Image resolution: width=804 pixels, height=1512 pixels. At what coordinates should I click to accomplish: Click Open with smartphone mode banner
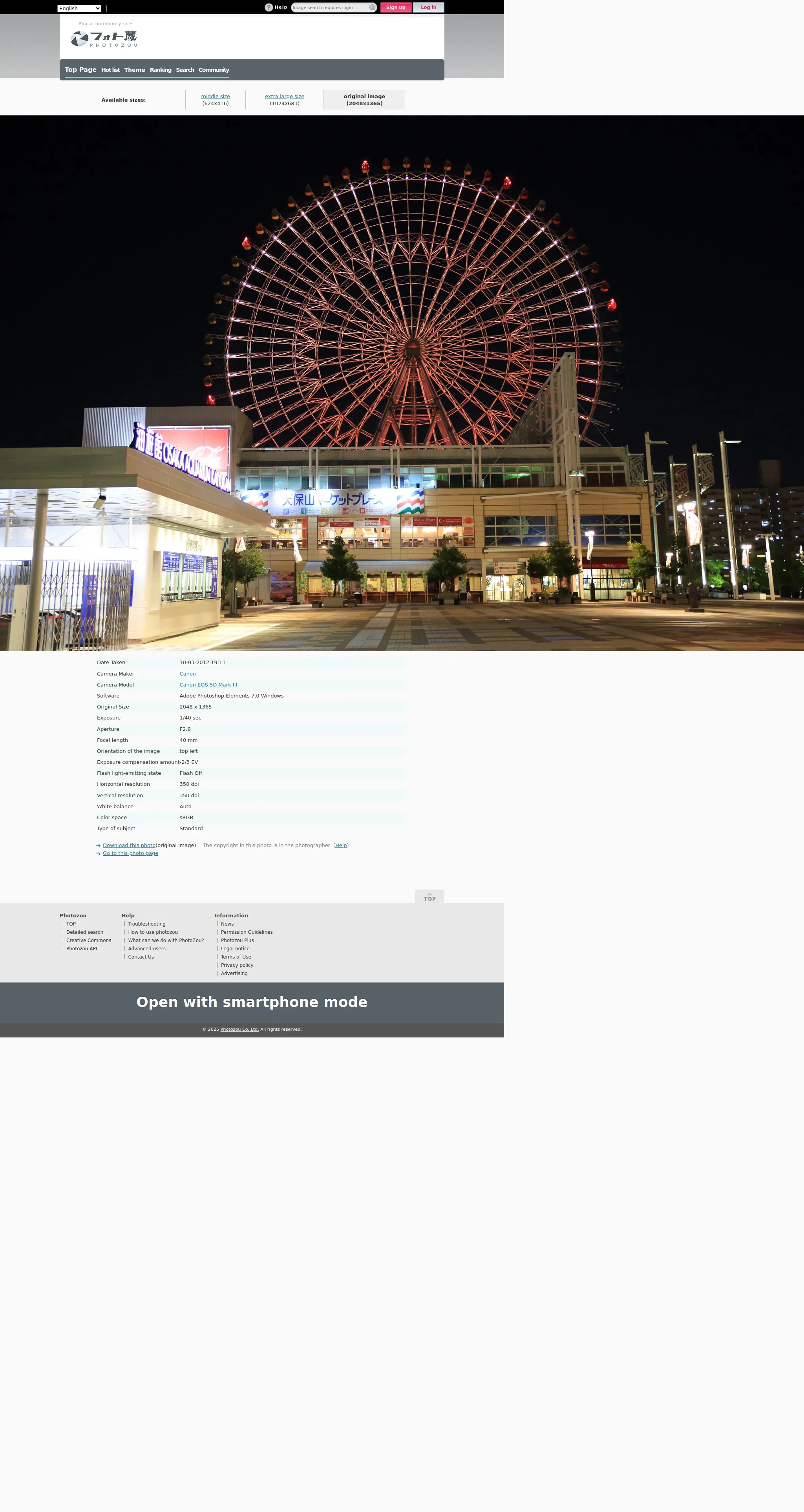point(252,1002)
